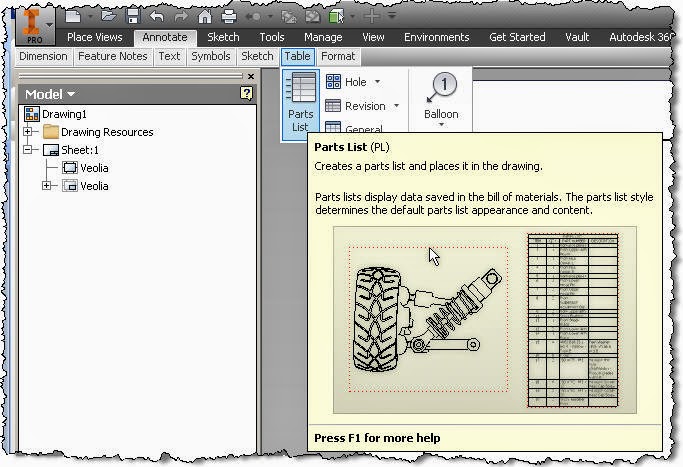Click the 'Press F1 for more help' text
Screen dimensions: 683x467
377,438
